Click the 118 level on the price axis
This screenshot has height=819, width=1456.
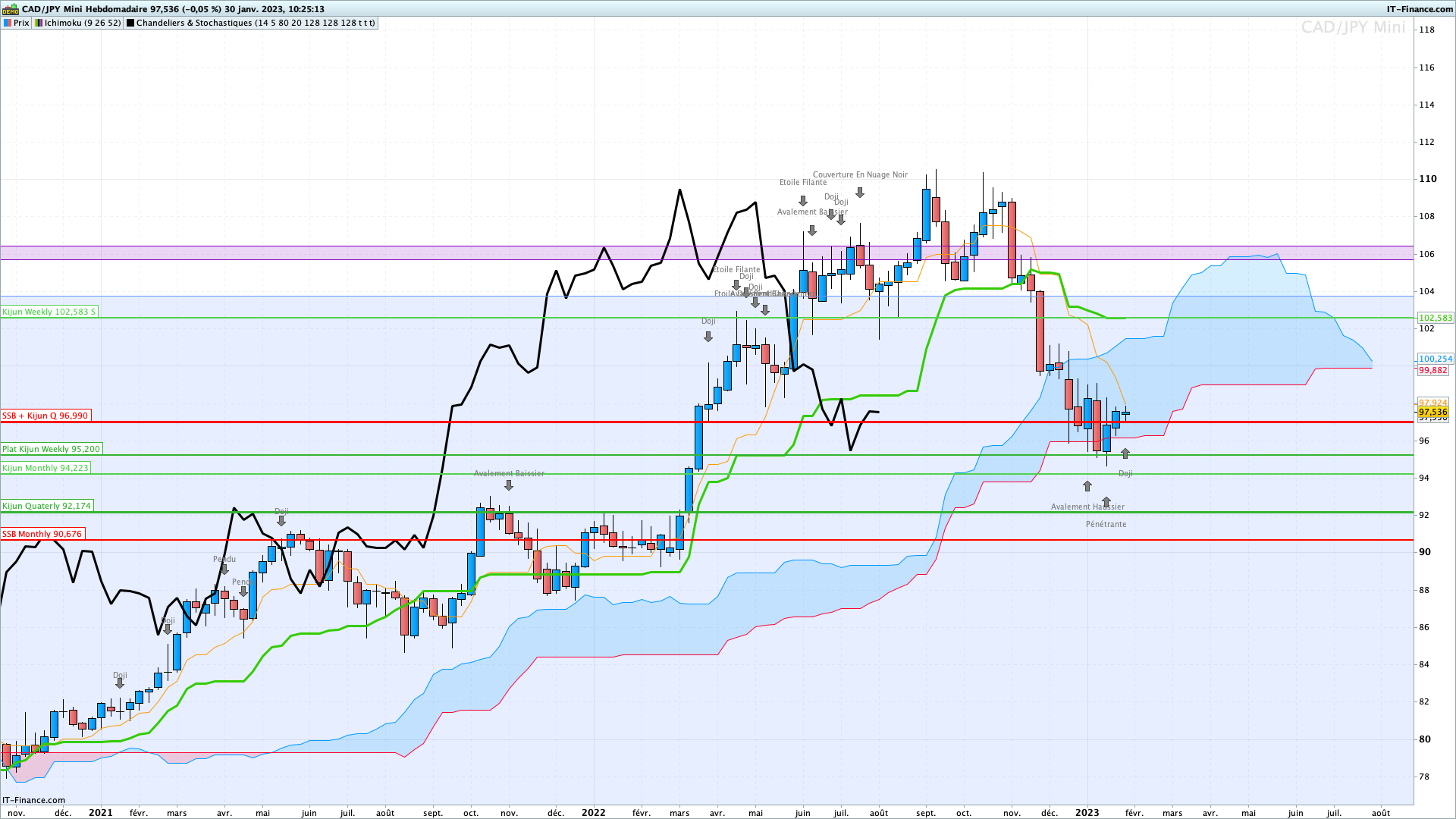click(1426, 30)
